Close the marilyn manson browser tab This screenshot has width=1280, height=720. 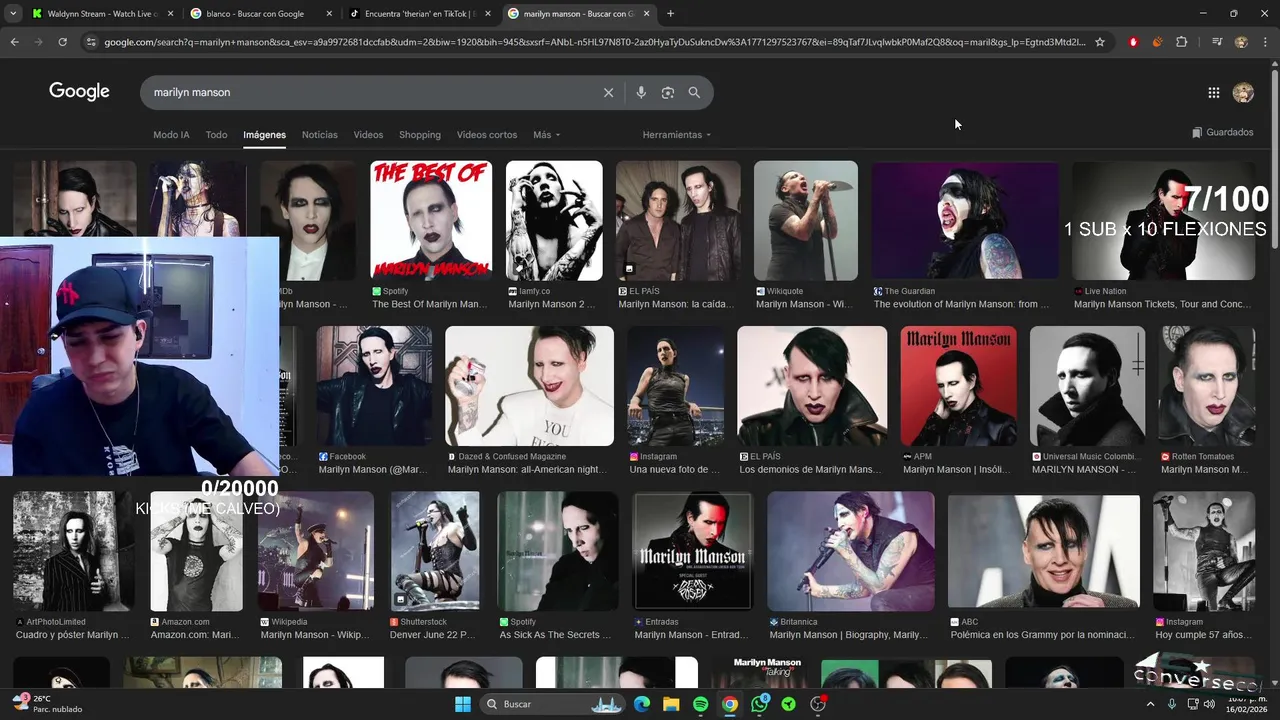[x=646, y=14]
